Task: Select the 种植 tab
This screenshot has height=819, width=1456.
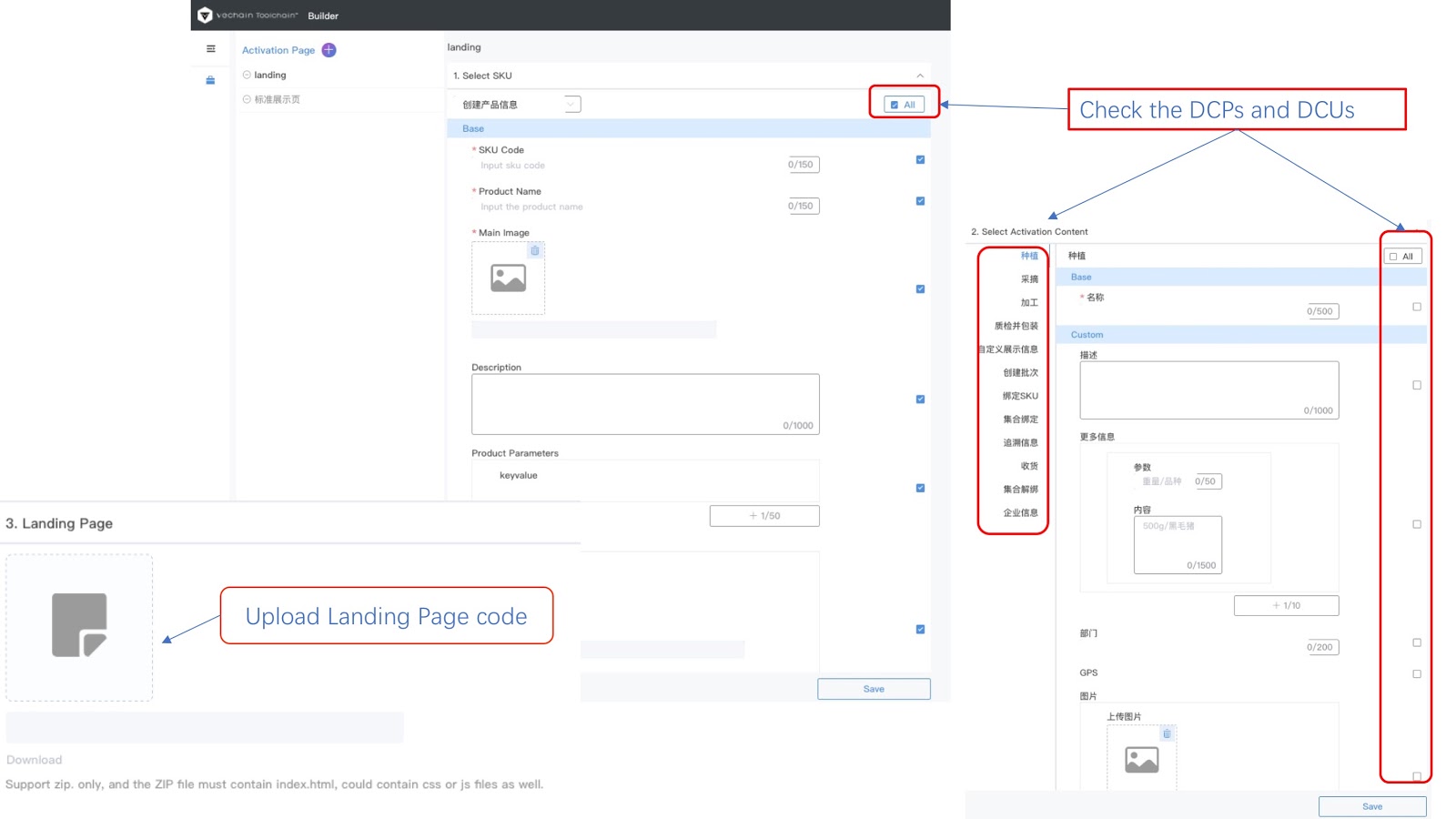Action: [1029, 256]
